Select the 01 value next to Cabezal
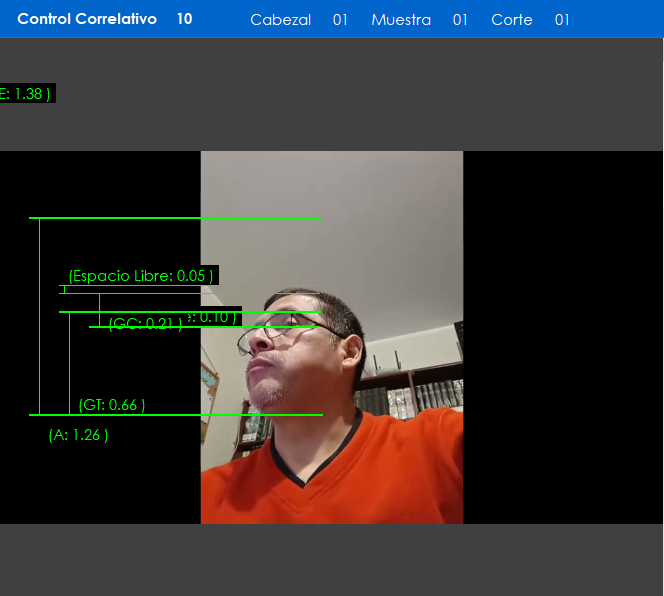The image size is (664, 596). click(x=340, y=20)
